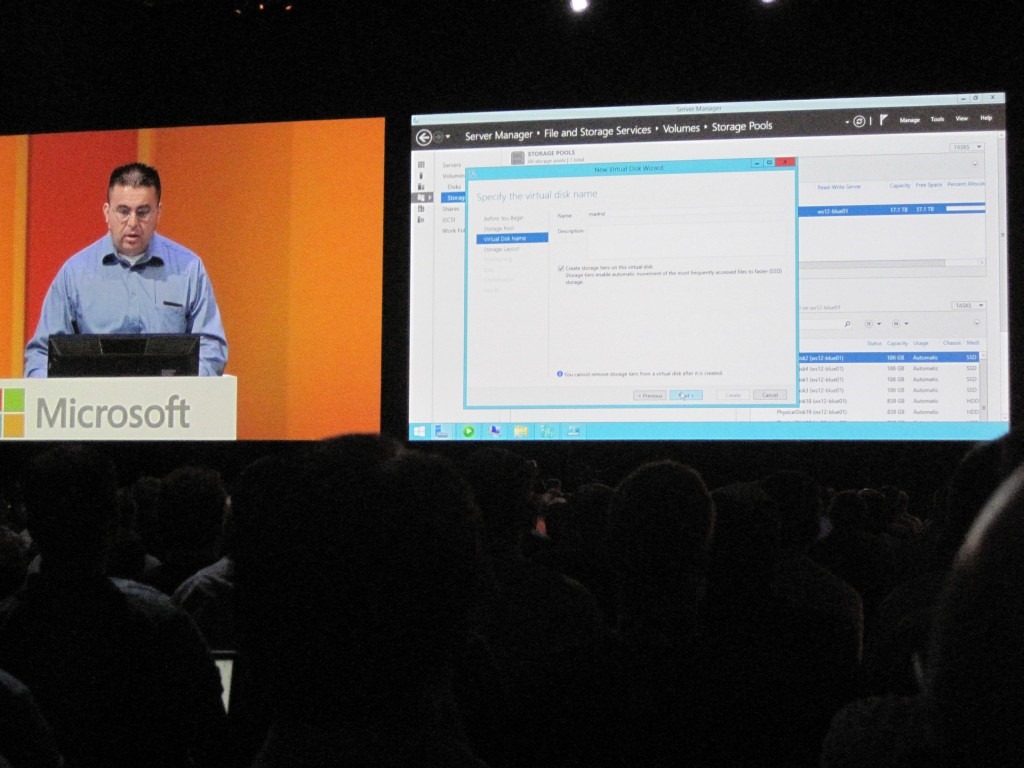This screenshot has height=768, width=1024.
Task: Open the Notifications flag icon
Action: click(883, 120)
